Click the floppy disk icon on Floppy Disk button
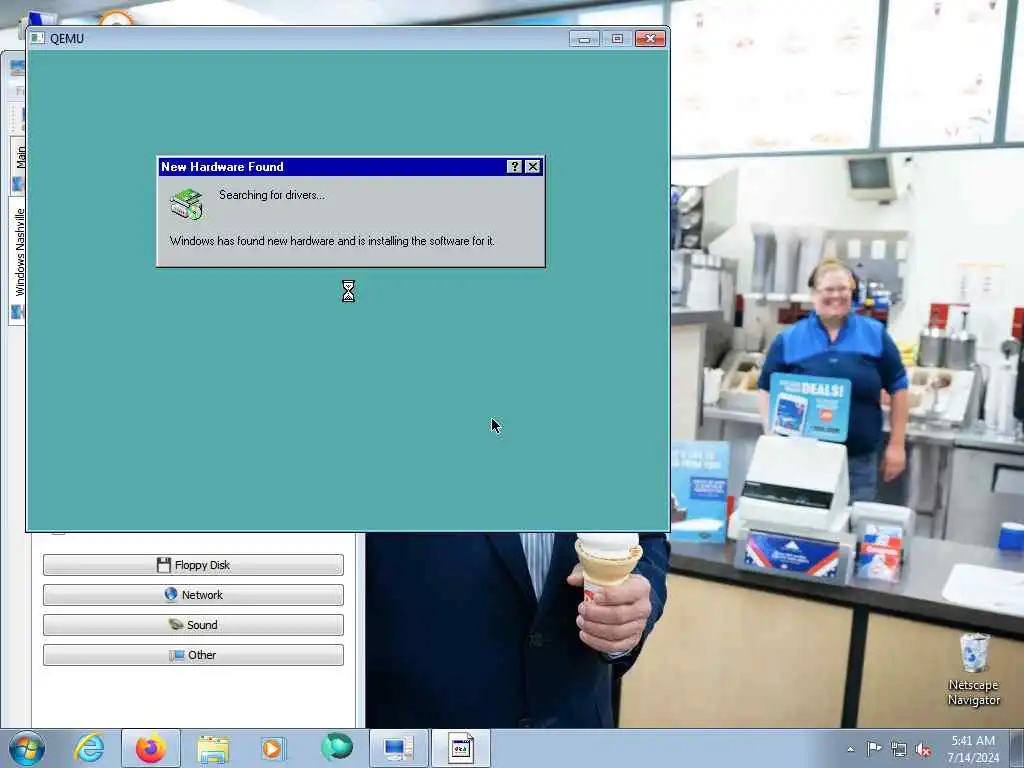The image size is (1024, 768). [164, 565]
